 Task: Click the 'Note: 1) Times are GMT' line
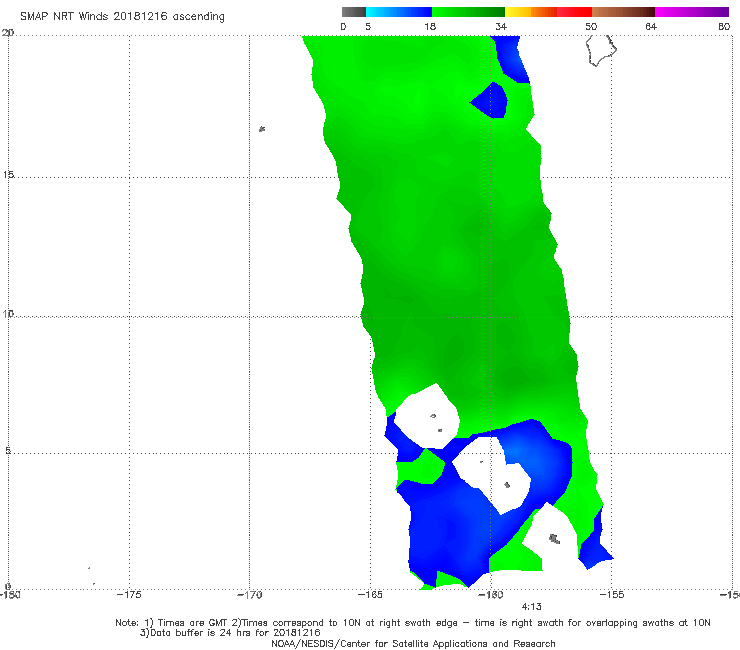pos(413,623)
